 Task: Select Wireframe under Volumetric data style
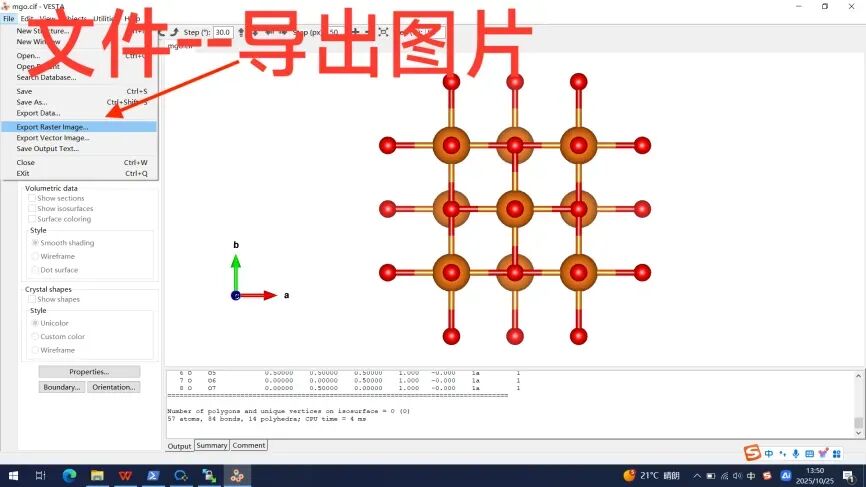tap(35, 256)
